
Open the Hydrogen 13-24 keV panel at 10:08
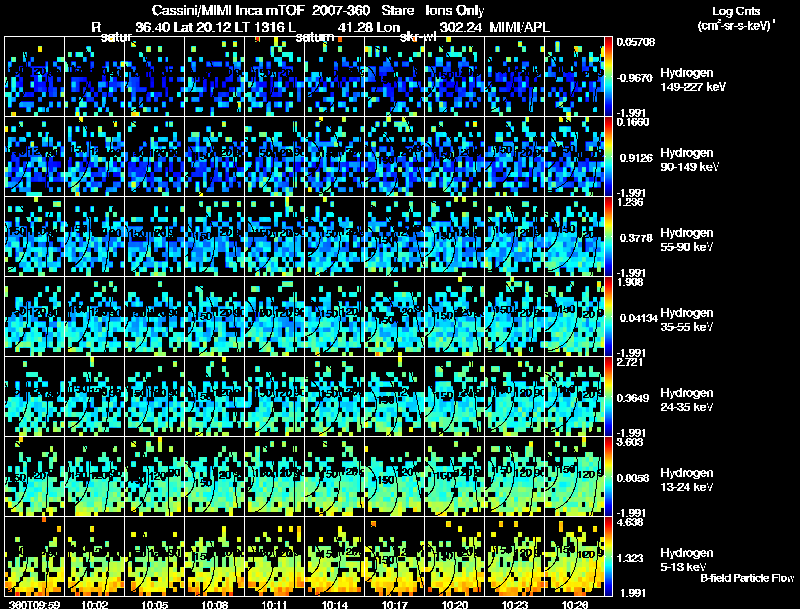pos(214,477)
